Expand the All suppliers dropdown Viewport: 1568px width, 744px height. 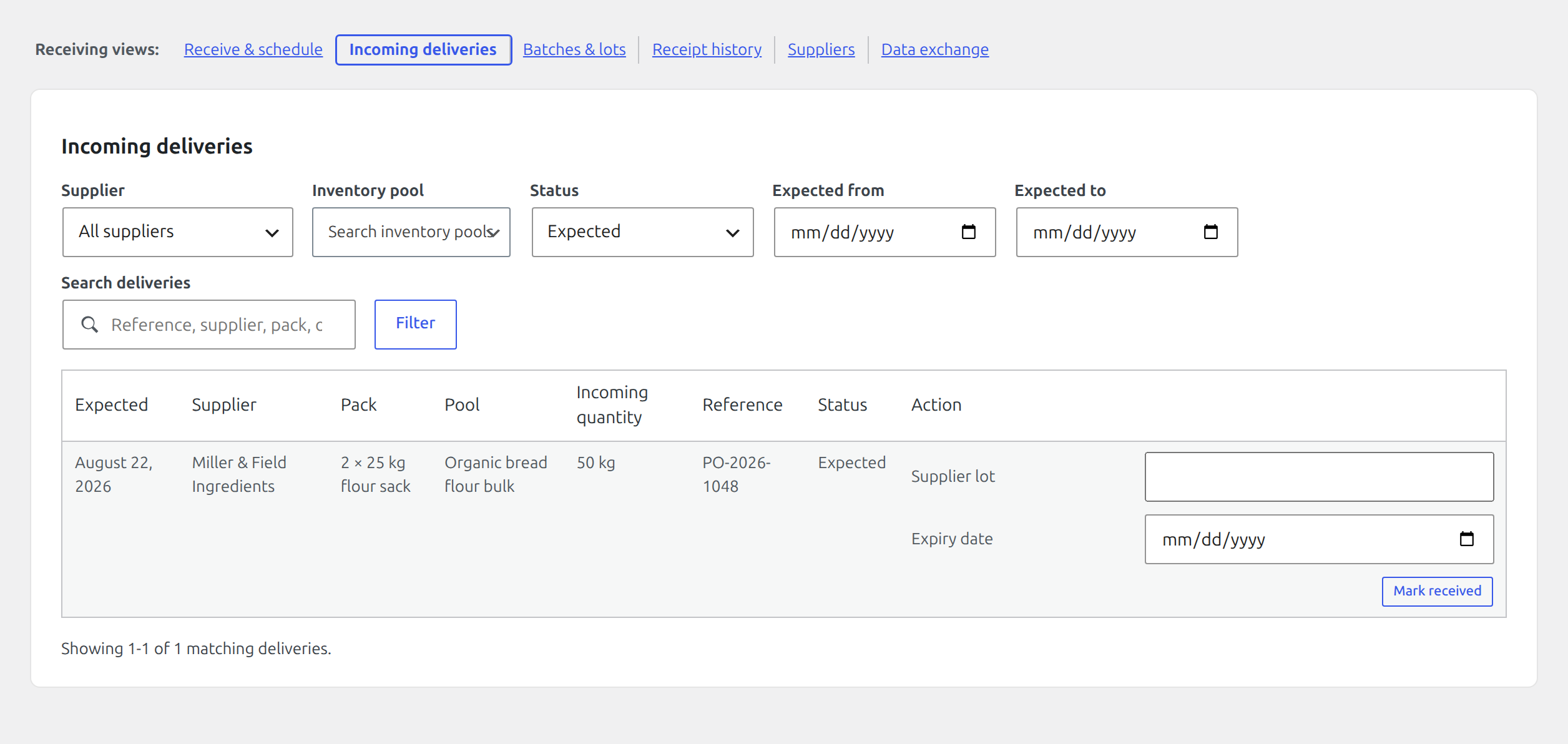178,232
